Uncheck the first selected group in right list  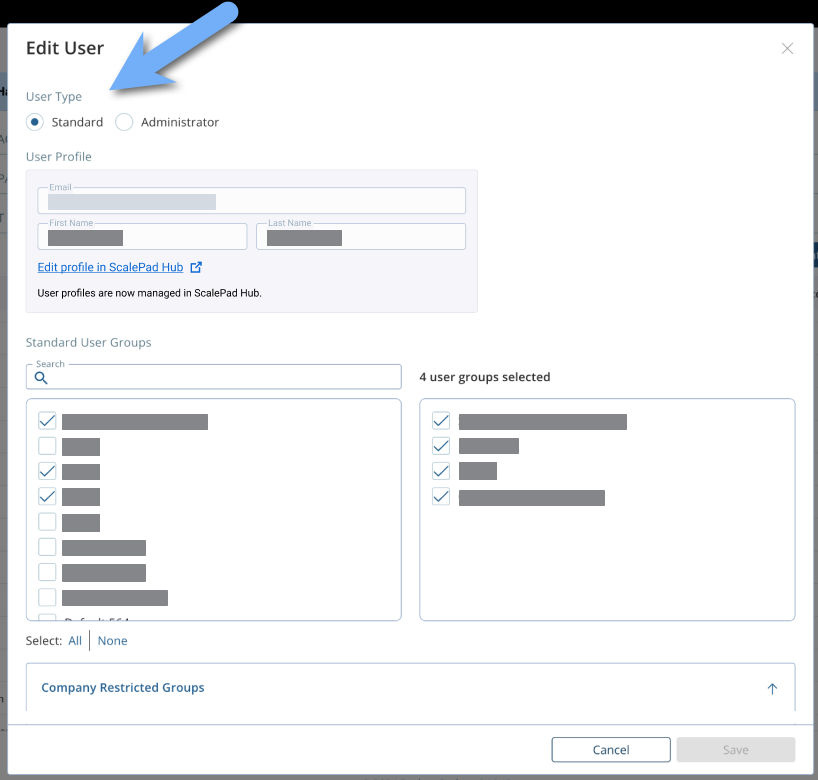pos(441,421)
